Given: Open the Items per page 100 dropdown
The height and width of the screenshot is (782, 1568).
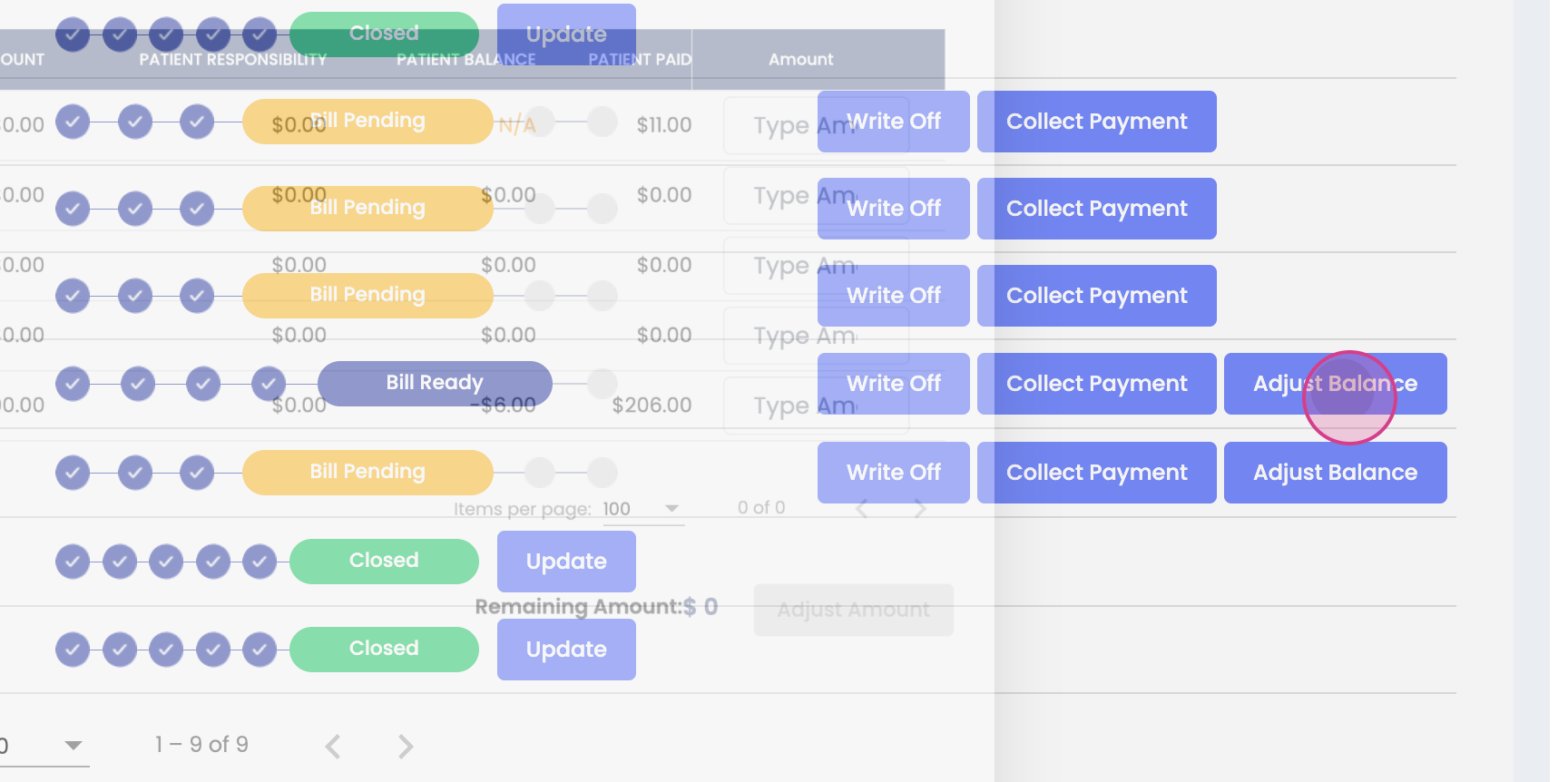Looking at the screenshot, I should tap(642, 509).
